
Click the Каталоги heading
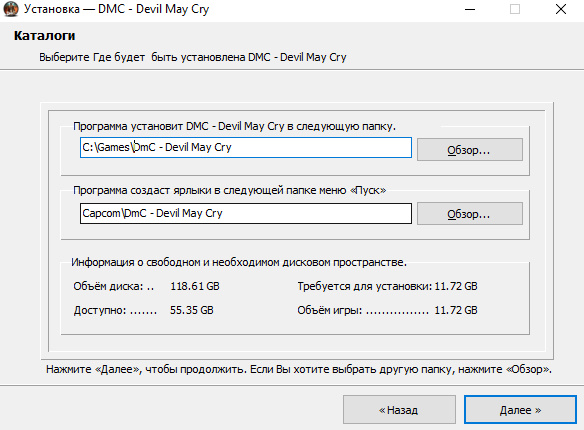tap(45, 36)
